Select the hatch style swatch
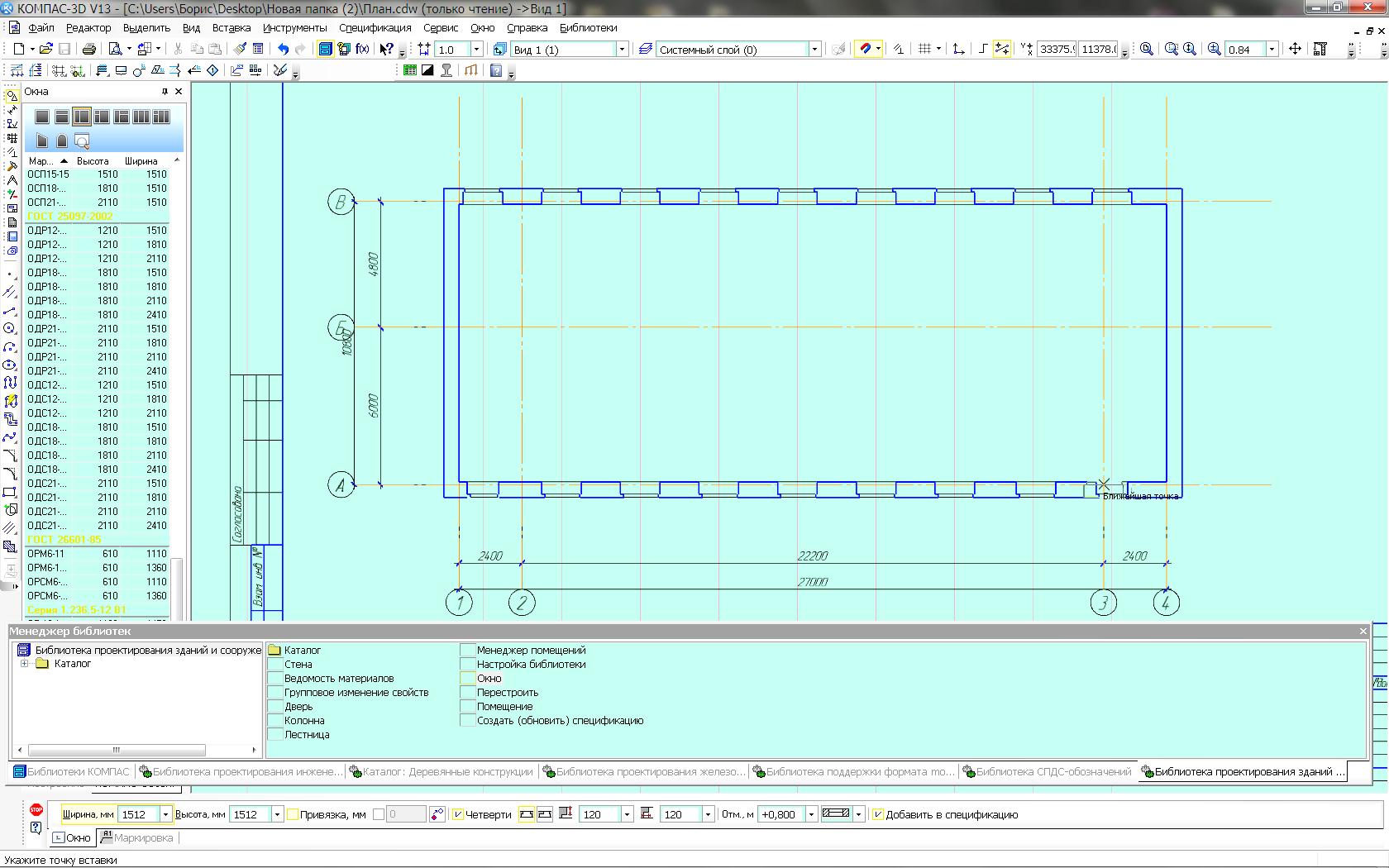Image resolution: width=1389 pixels, height=868 pixels. 836,814
